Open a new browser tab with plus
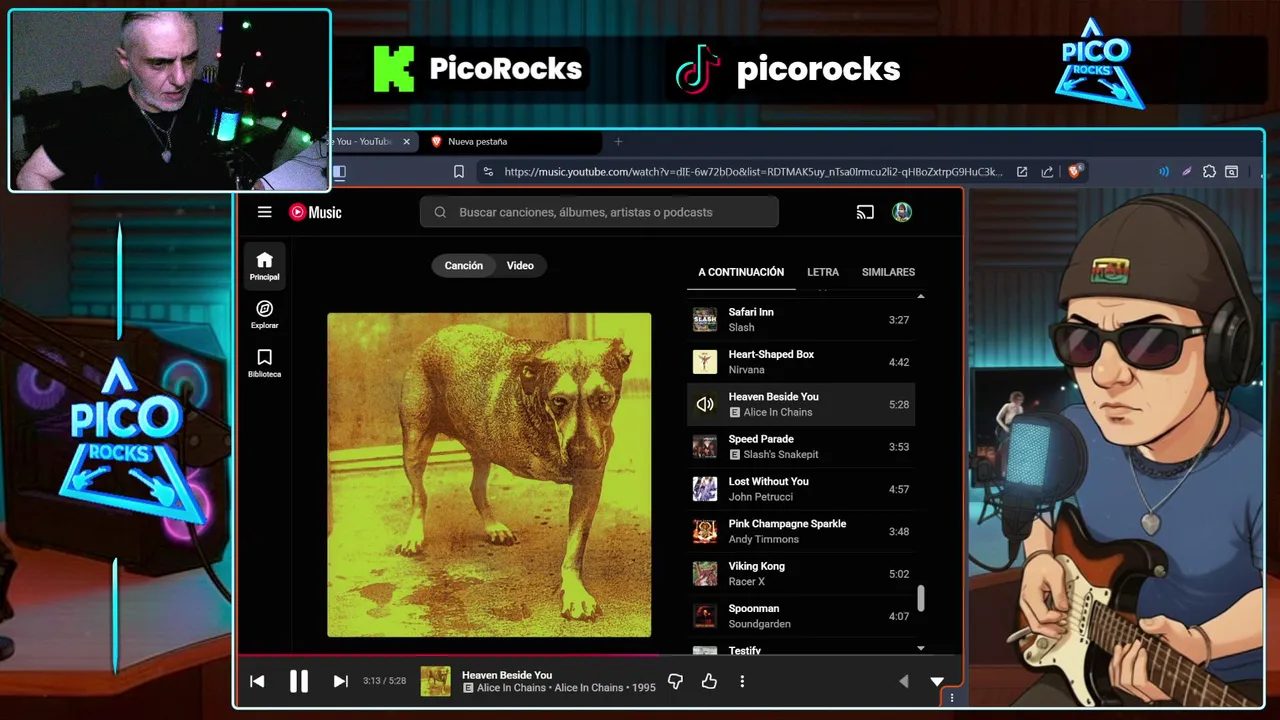This screenshot has height=720, width=1280. tap(618, 142)
